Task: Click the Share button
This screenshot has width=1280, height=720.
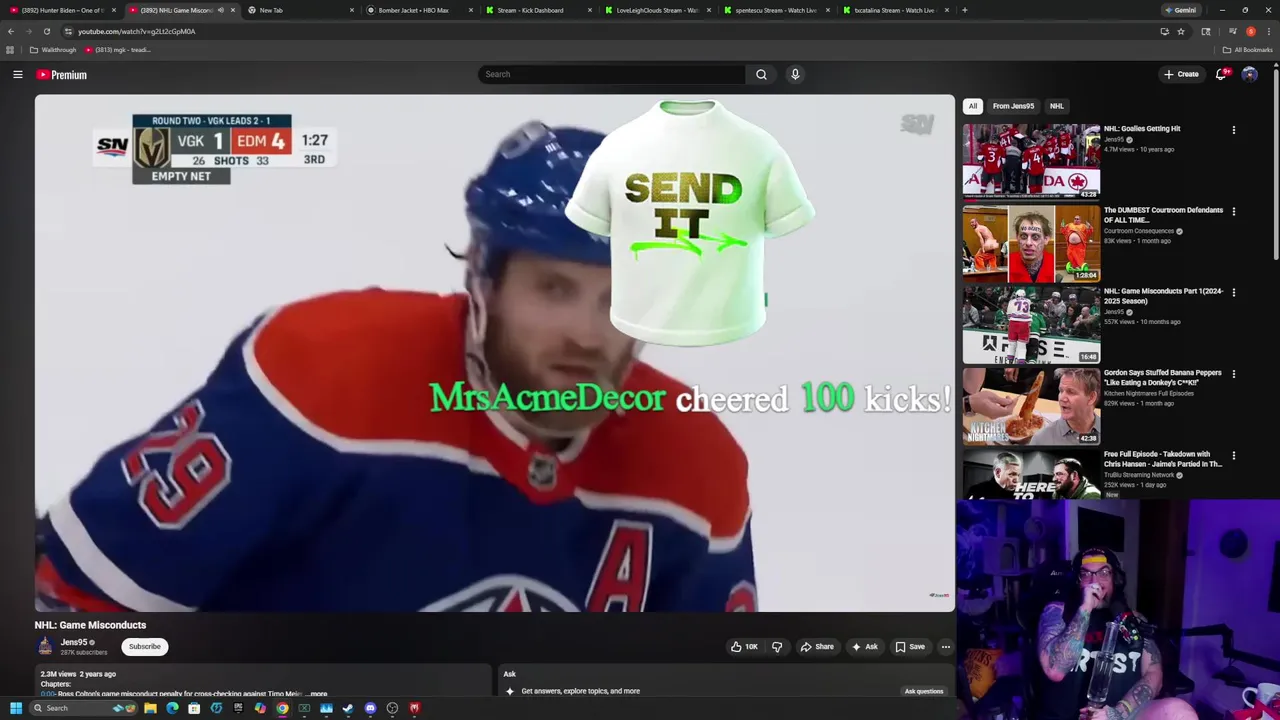Action: coord(816,647)
